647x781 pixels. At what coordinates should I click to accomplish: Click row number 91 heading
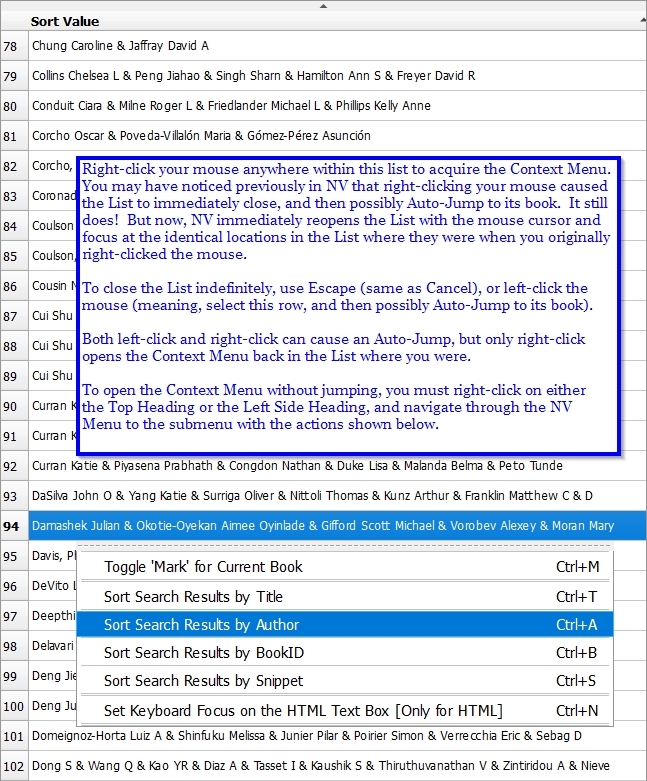(14, 436)
